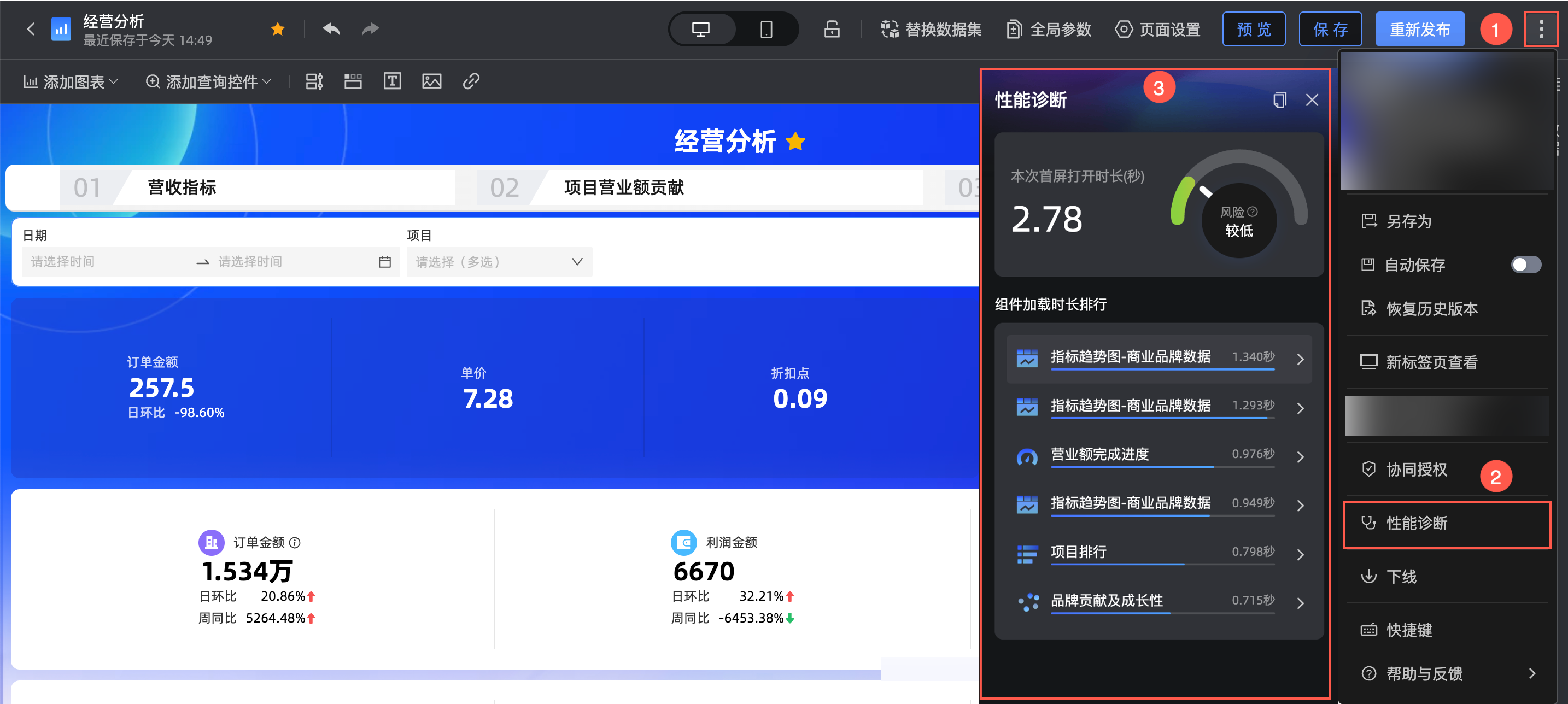The image size is (1568, 704).
Task: Insert a text box widget
Action: (x=392, y=81)
